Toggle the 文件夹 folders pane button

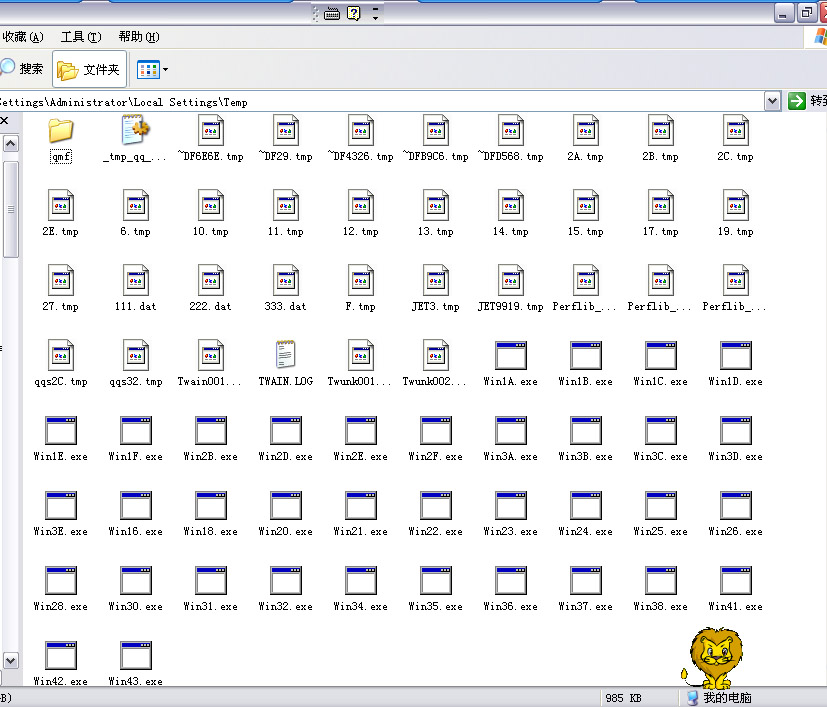point(89,69)
